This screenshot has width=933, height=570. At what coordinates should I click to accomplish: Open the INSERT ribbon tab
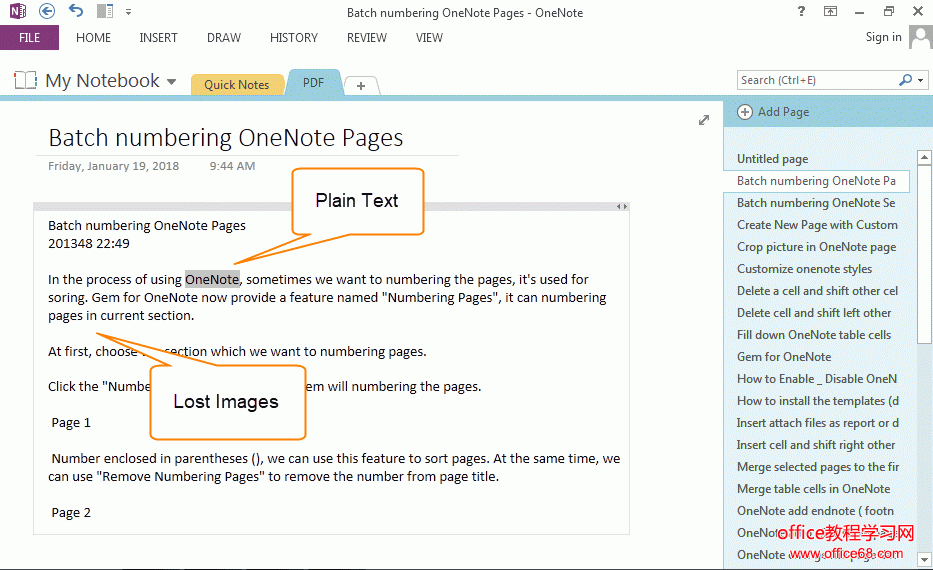[158, 38]
